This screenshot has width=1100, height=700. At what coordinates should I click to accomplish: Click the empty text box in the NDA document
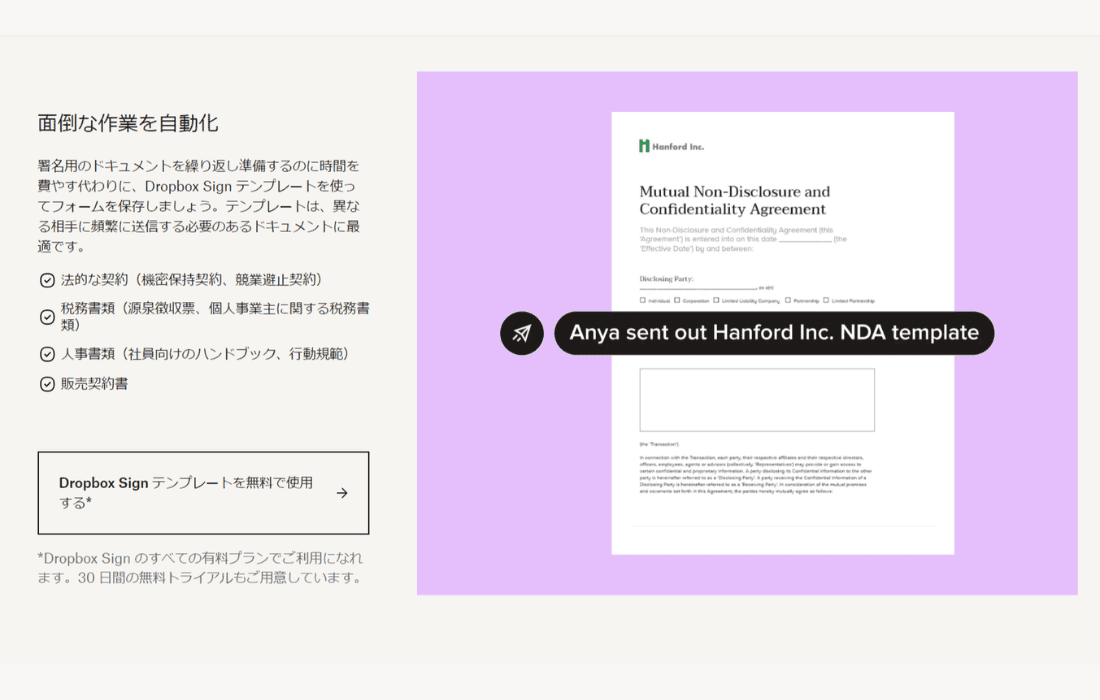tap(757, 400)
